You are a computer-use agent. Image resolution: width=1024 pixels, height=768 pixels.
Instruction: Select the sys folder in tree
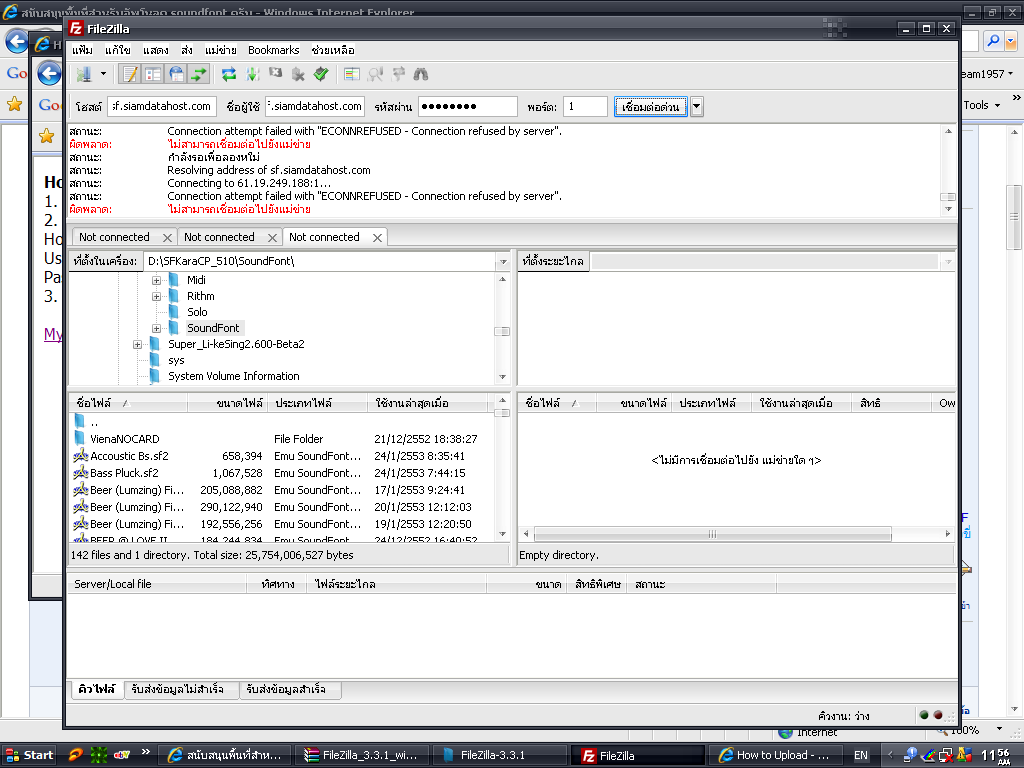pyautogui.click(x=176, y=360)
